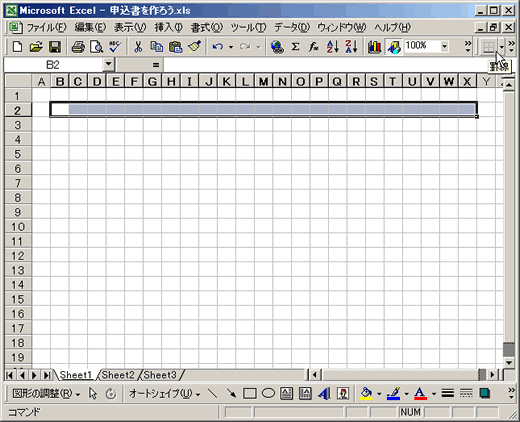This screenshot has height=422, width=520.
Task: Open the 図形の調整(R) button
Action: pos(46,394)
